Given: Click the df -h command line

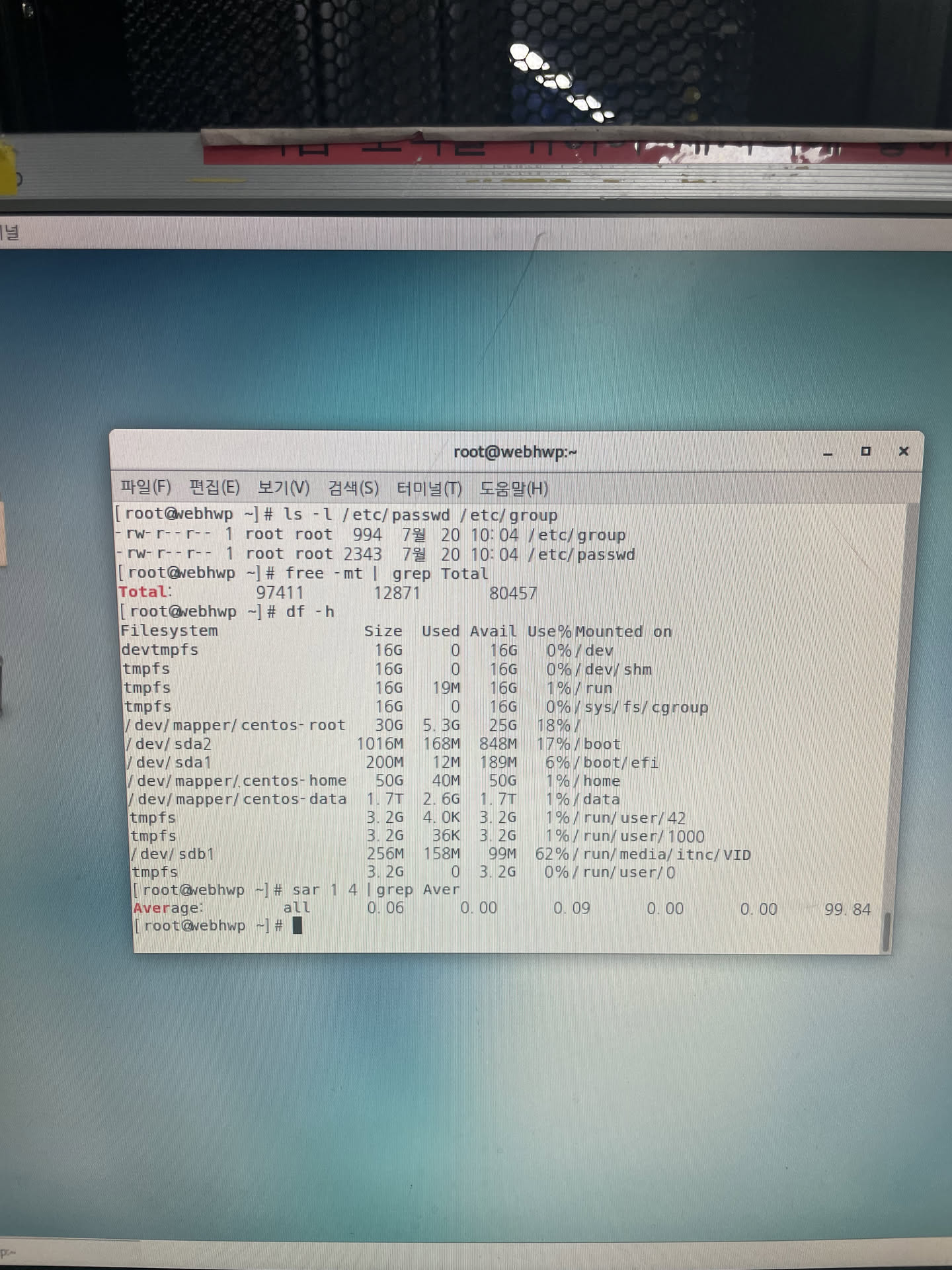Looking at the screenshot, I should pyautogui.click(x=309, y=612).
